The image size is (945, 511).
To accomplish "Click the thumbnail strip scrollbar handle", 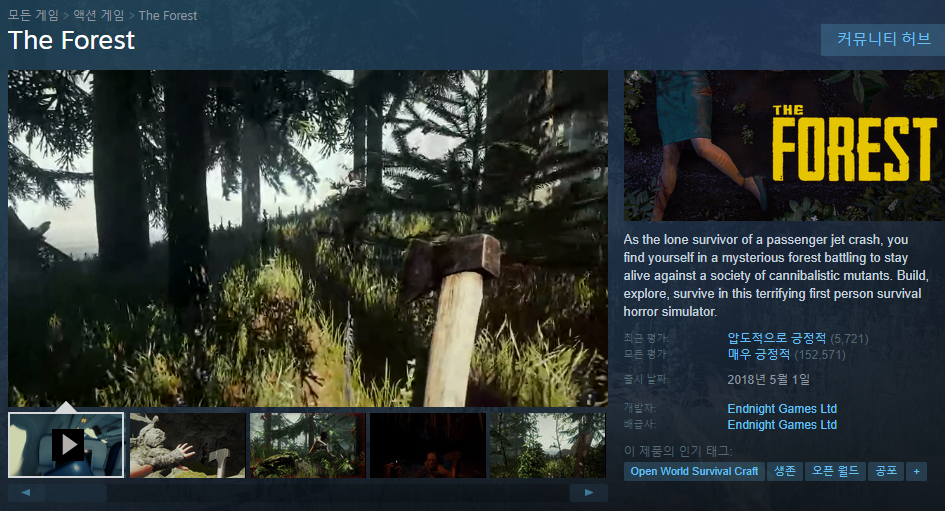I will click(x=77, y=492).
